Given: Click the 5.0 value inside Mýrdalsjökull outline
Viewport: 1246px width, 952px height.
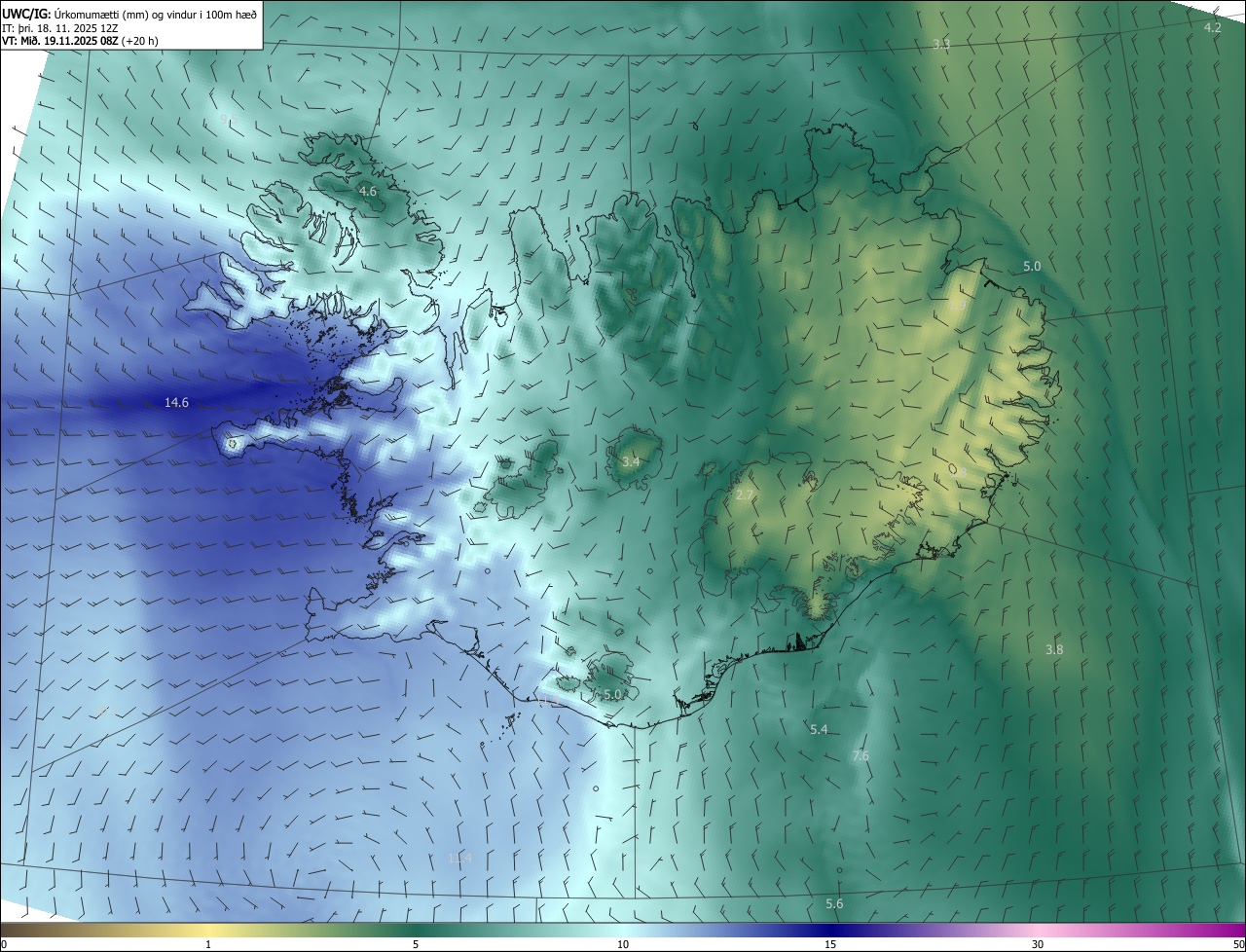Looking at the screenshot, I should [612, 694].
